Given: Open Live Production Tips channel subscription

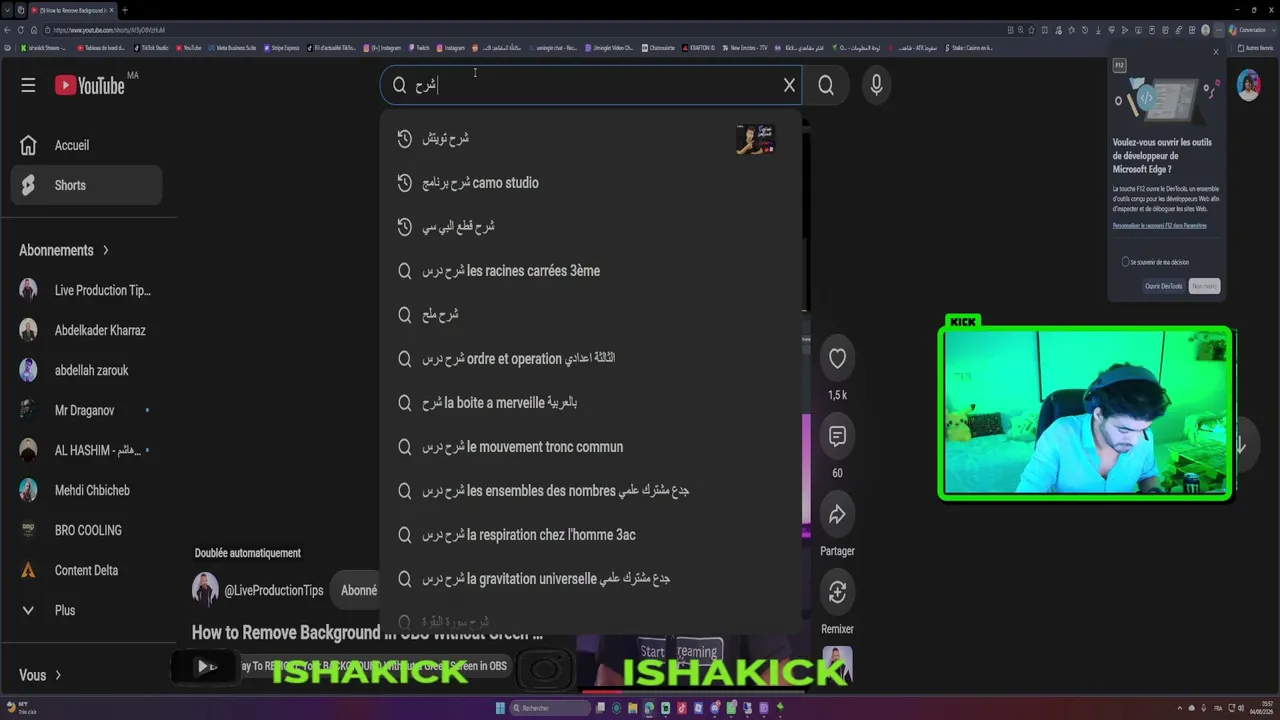Looking at the screenshot, I should pyautogui.click(x=86, y=290).
